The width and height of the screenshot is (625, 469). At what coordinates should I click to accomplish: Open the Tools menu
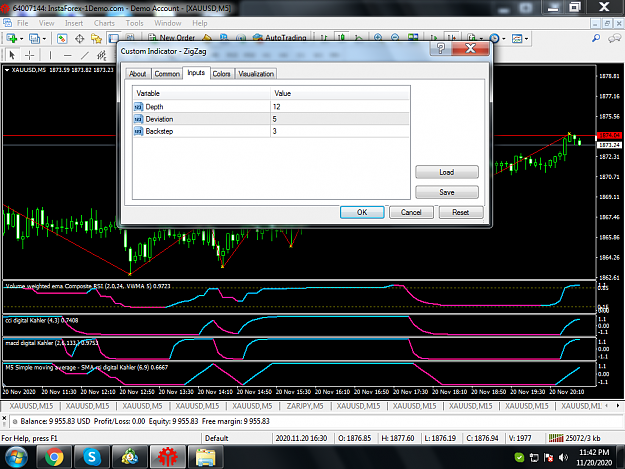pos(134,23)
